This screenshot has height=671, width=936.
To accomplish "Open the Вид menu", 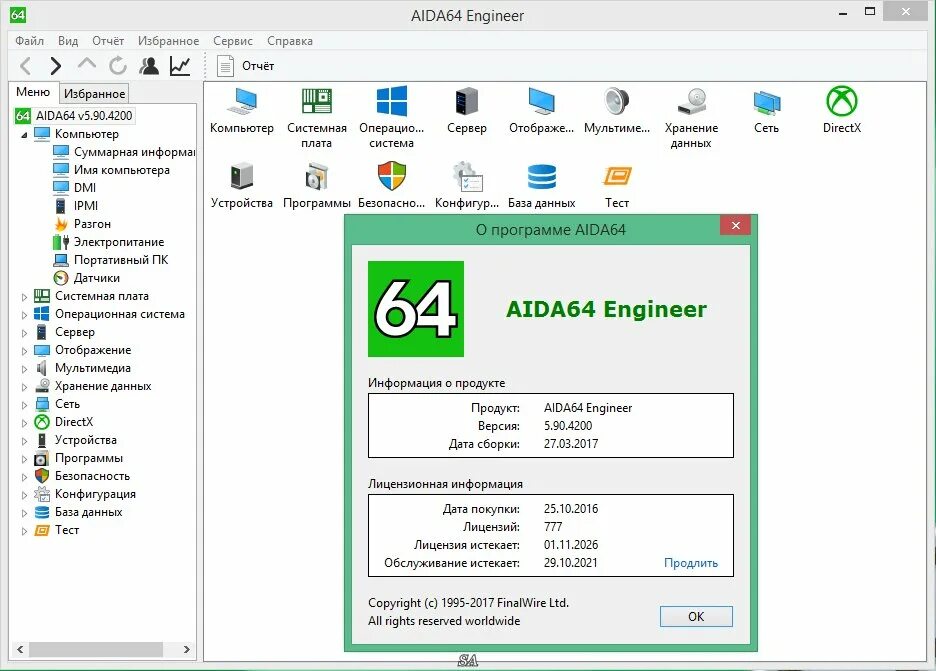I will click(68, 41).
